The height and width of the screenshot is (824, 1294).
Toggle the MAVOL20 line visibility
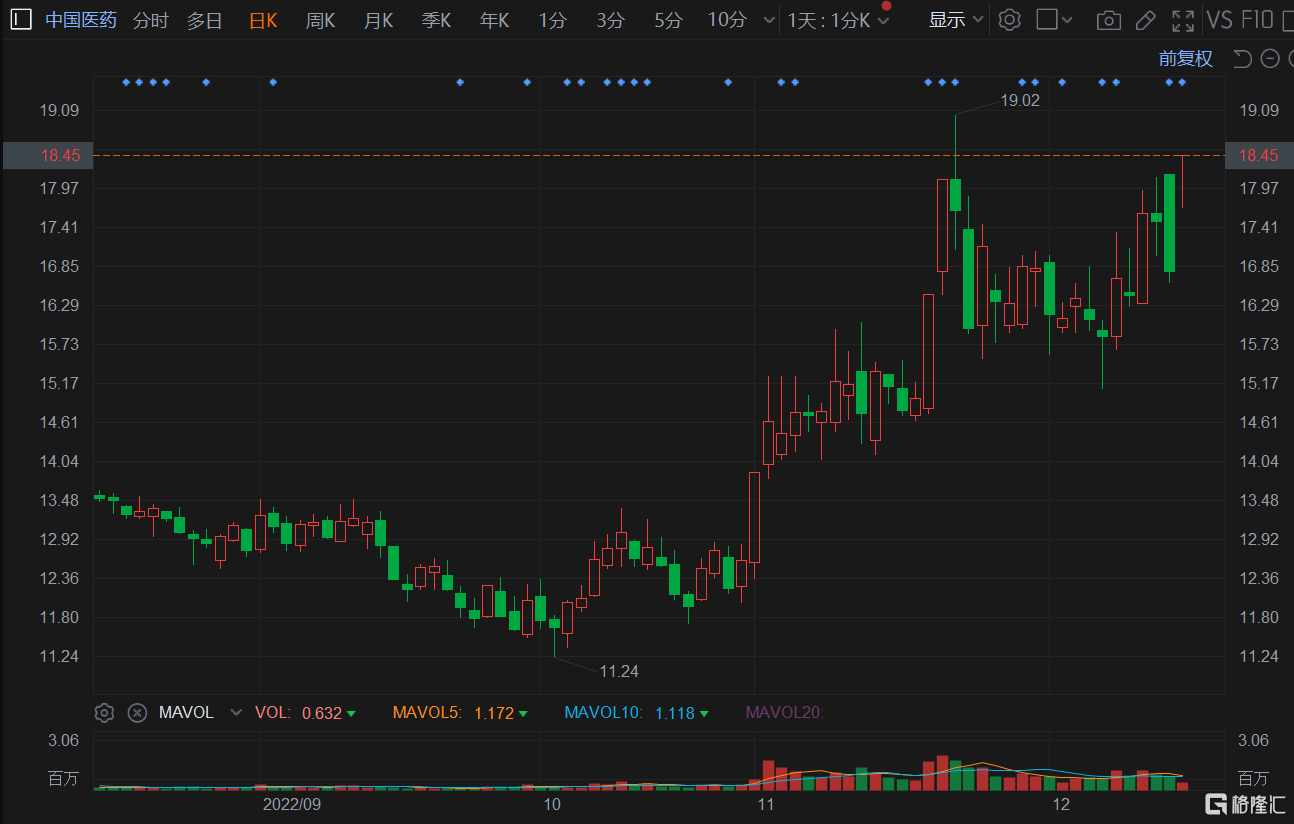pos(784,713)
